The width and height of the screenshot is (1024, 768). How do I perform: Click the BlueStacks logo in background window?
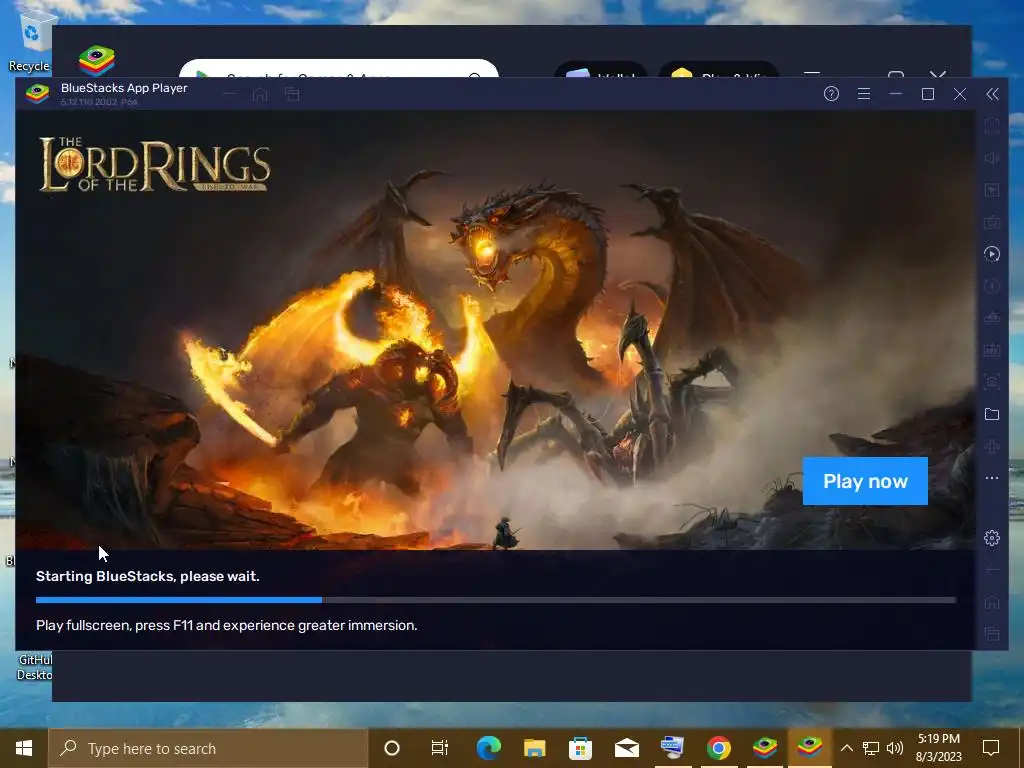[97, 61]
